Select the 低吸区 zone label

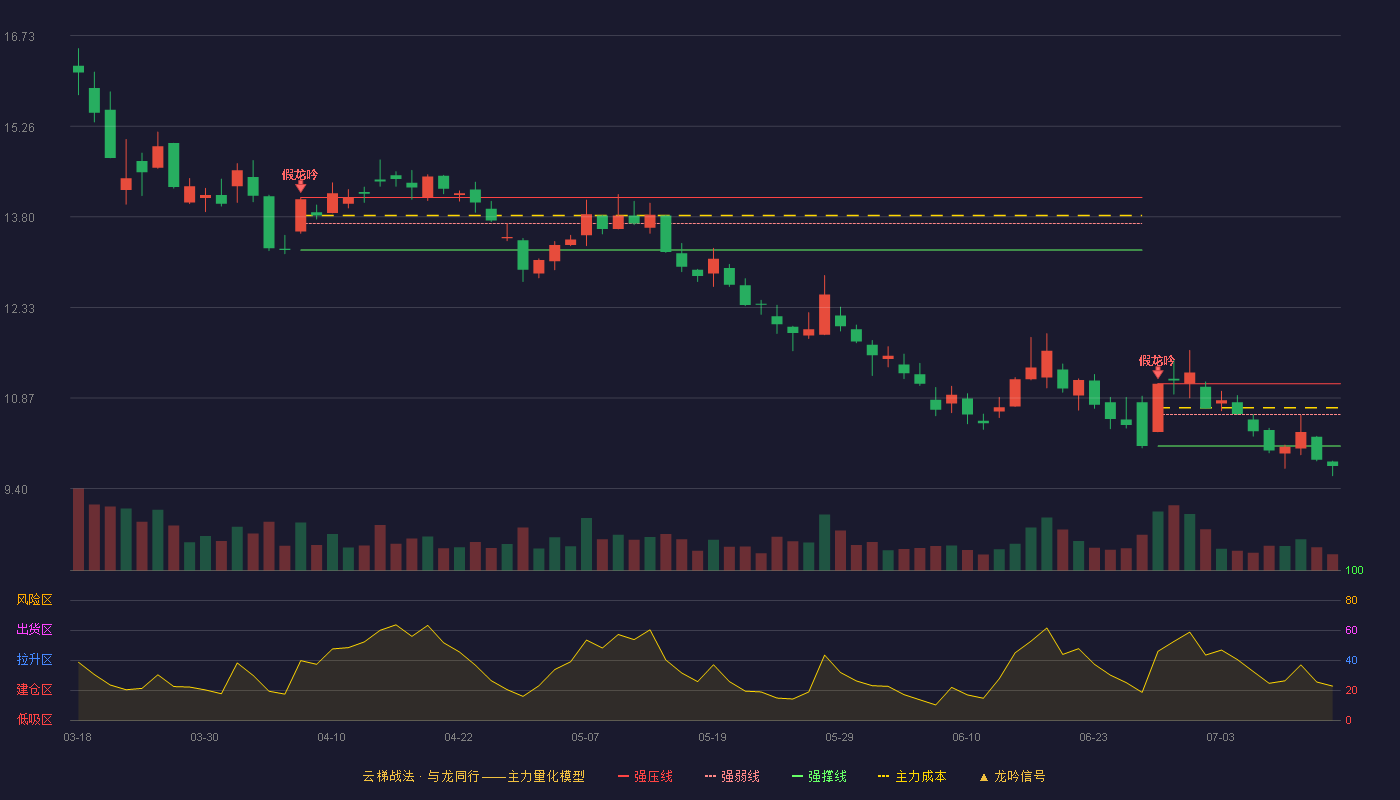[34, 720]
